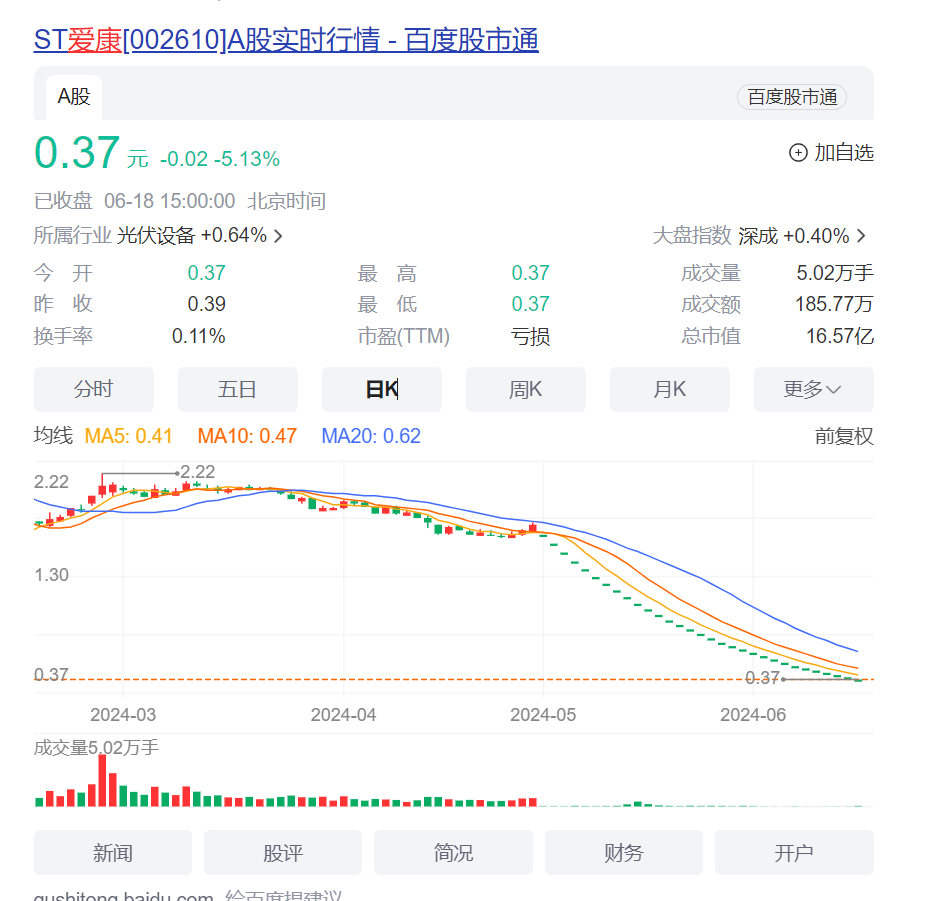
Task: Click the 2024-03 date axis label
Action: [123, 715]
